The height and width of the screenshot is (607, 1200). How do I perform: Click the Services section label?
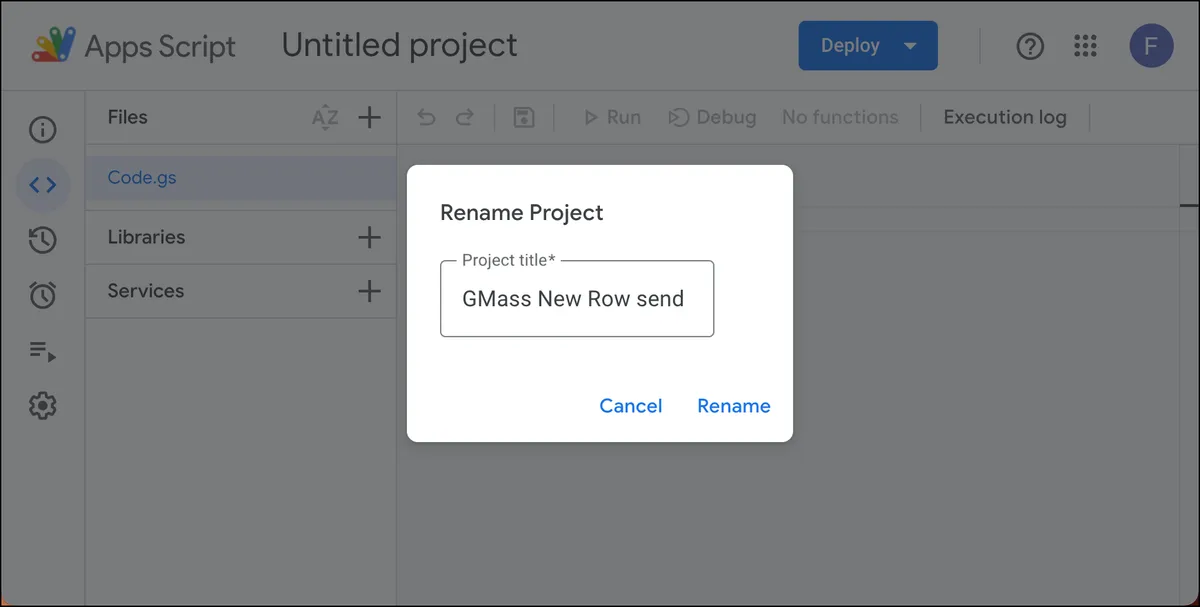pyautogui.click(x=146, y=291)
